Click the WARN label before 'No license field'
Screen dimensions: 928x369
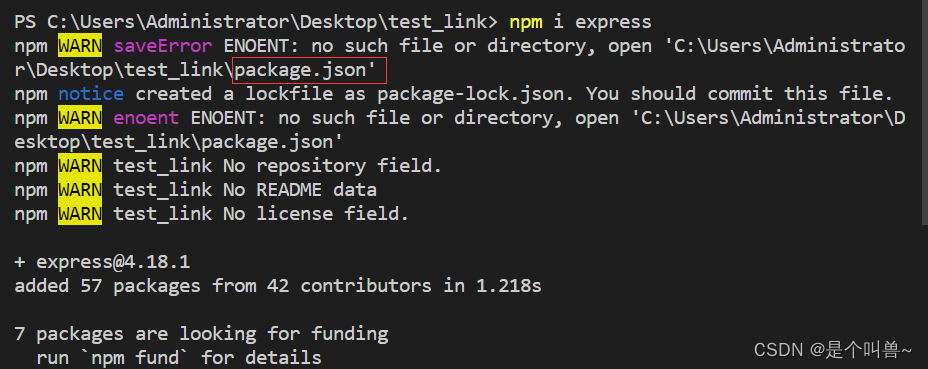coord(80,214)
